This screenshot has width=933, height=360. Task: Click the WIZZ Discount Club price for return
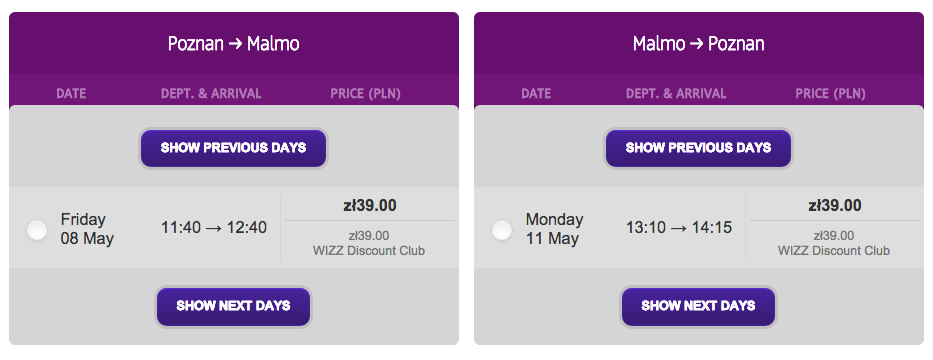tap(834, 243)
